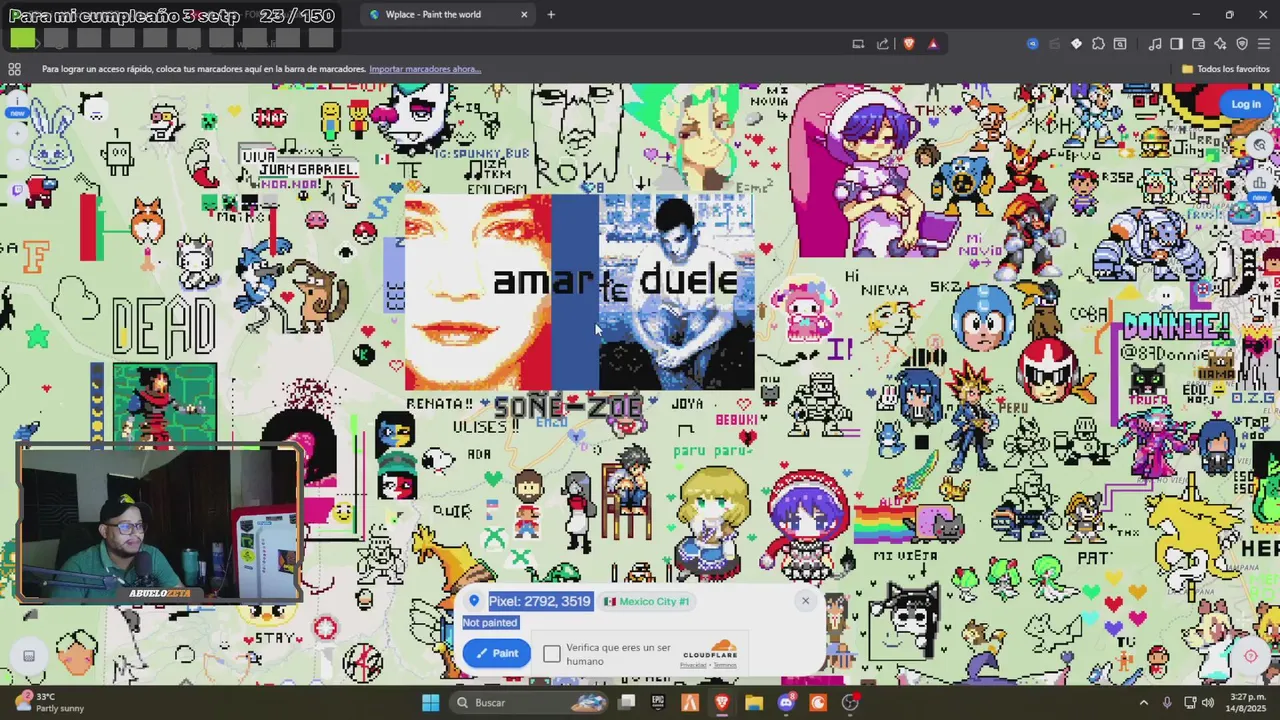The width and height of the screenshot is (1280, 720).
Task: Expand hidden system tray icons
Action: click(x=1144, y=702)
